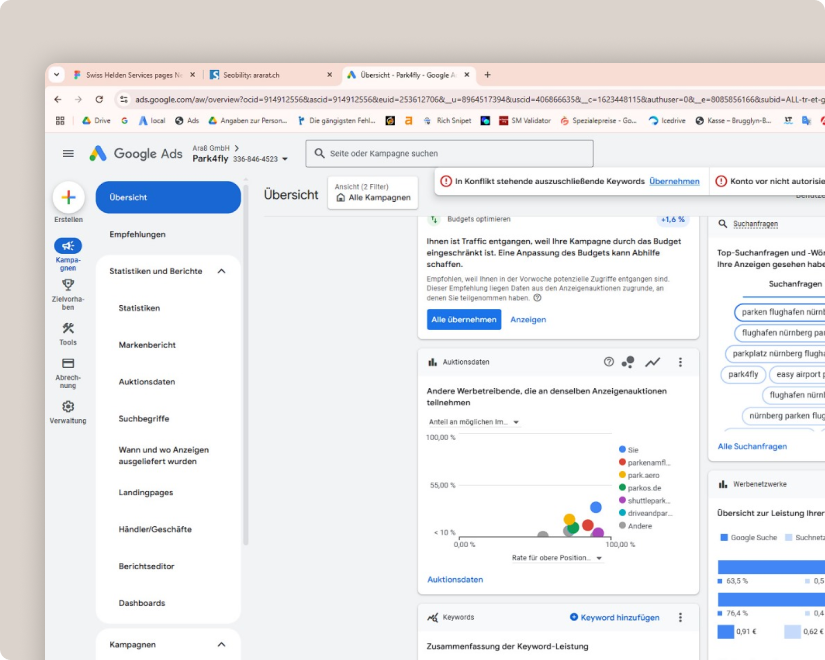This screenshot has width=825, height=660.
Task: Open Alle Kampagnen view filter
Action: click(373, 193)
